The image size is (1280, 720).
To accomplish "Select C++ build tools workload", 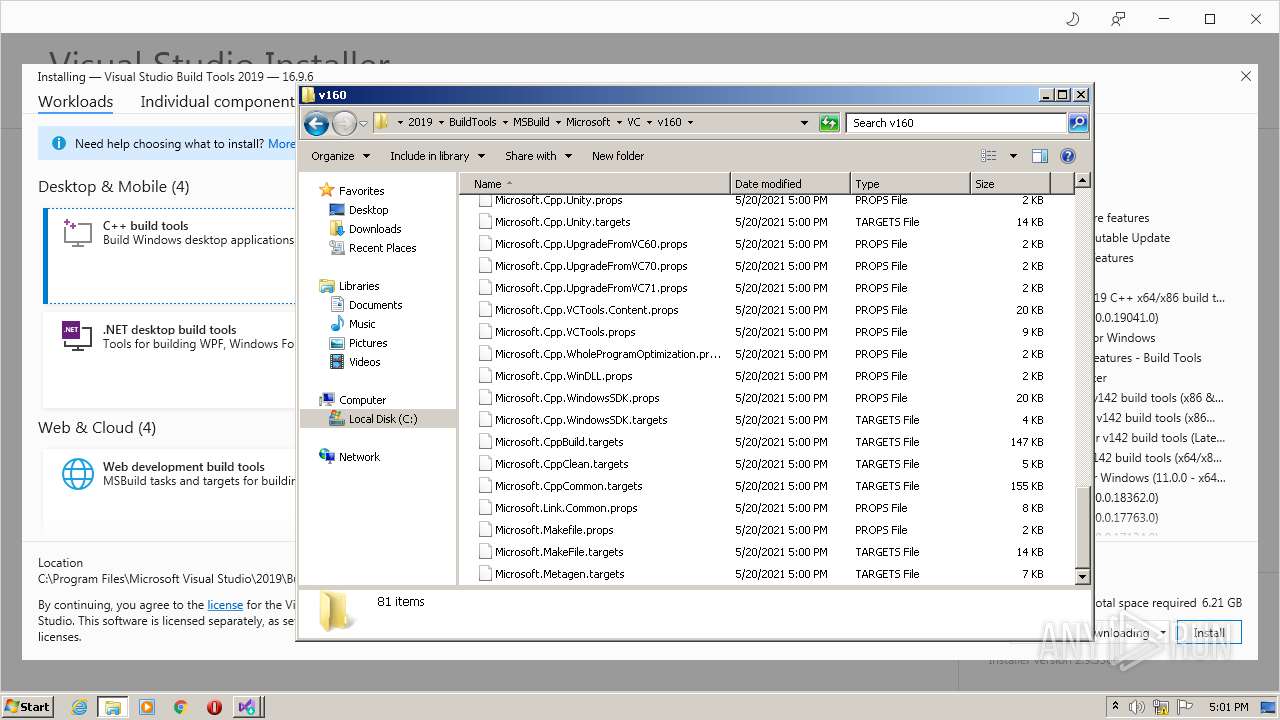I will tap(170, 255).
